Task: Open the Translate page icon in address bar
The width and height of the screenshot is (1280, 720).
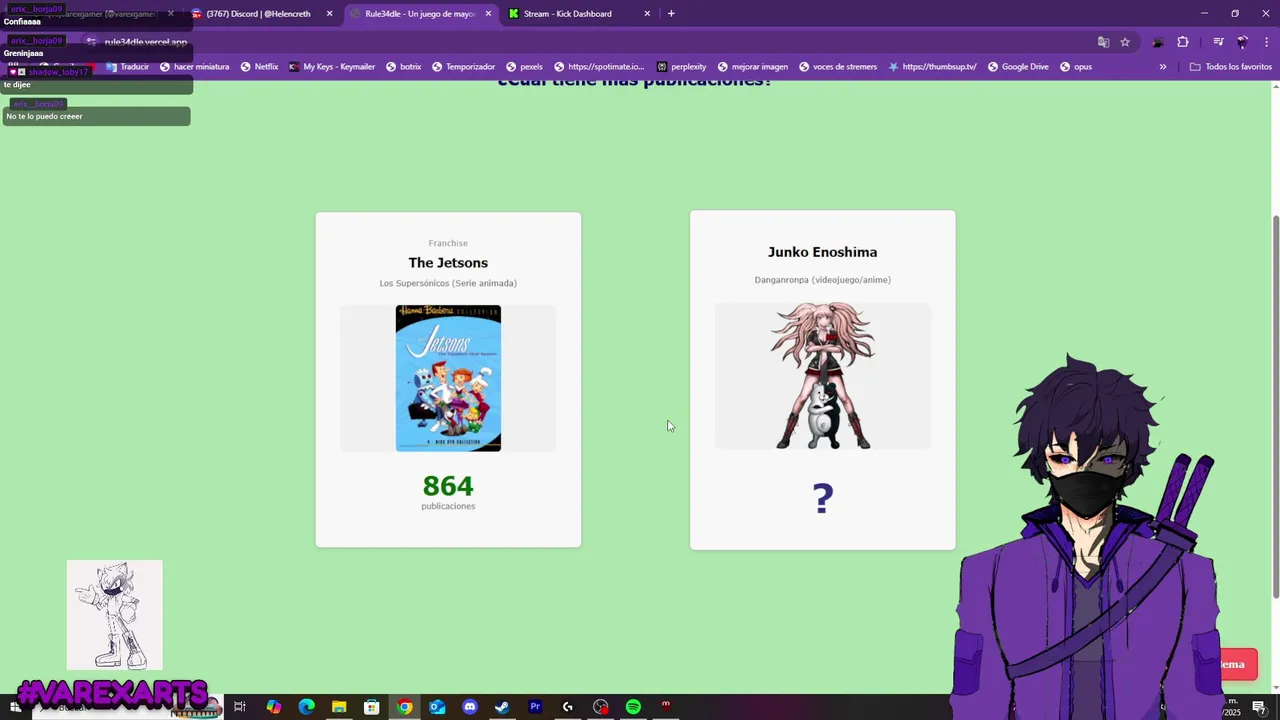Action: point(1103,42)
